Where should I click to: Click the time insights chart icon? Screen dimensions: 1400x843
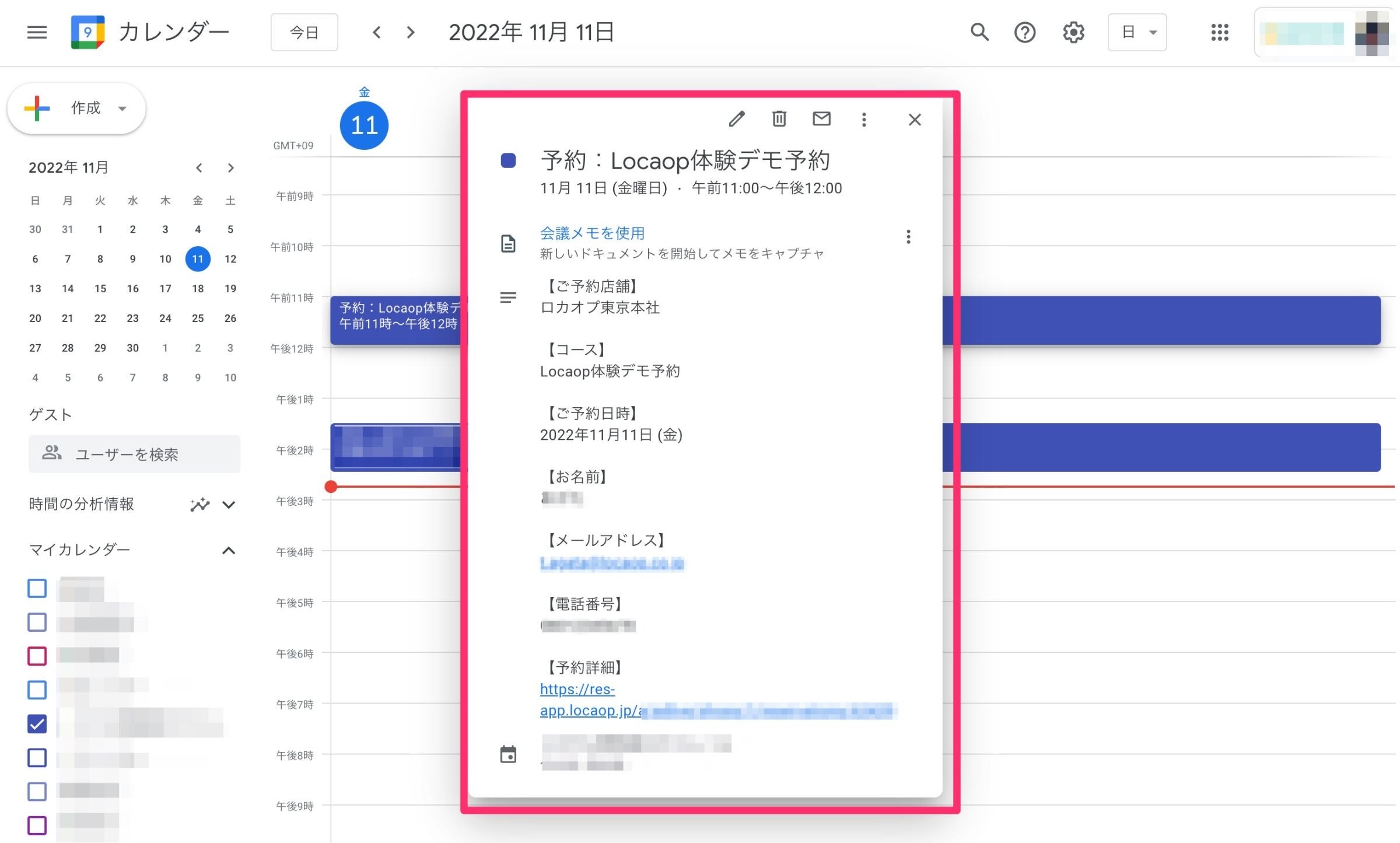[x=199, y=504]
